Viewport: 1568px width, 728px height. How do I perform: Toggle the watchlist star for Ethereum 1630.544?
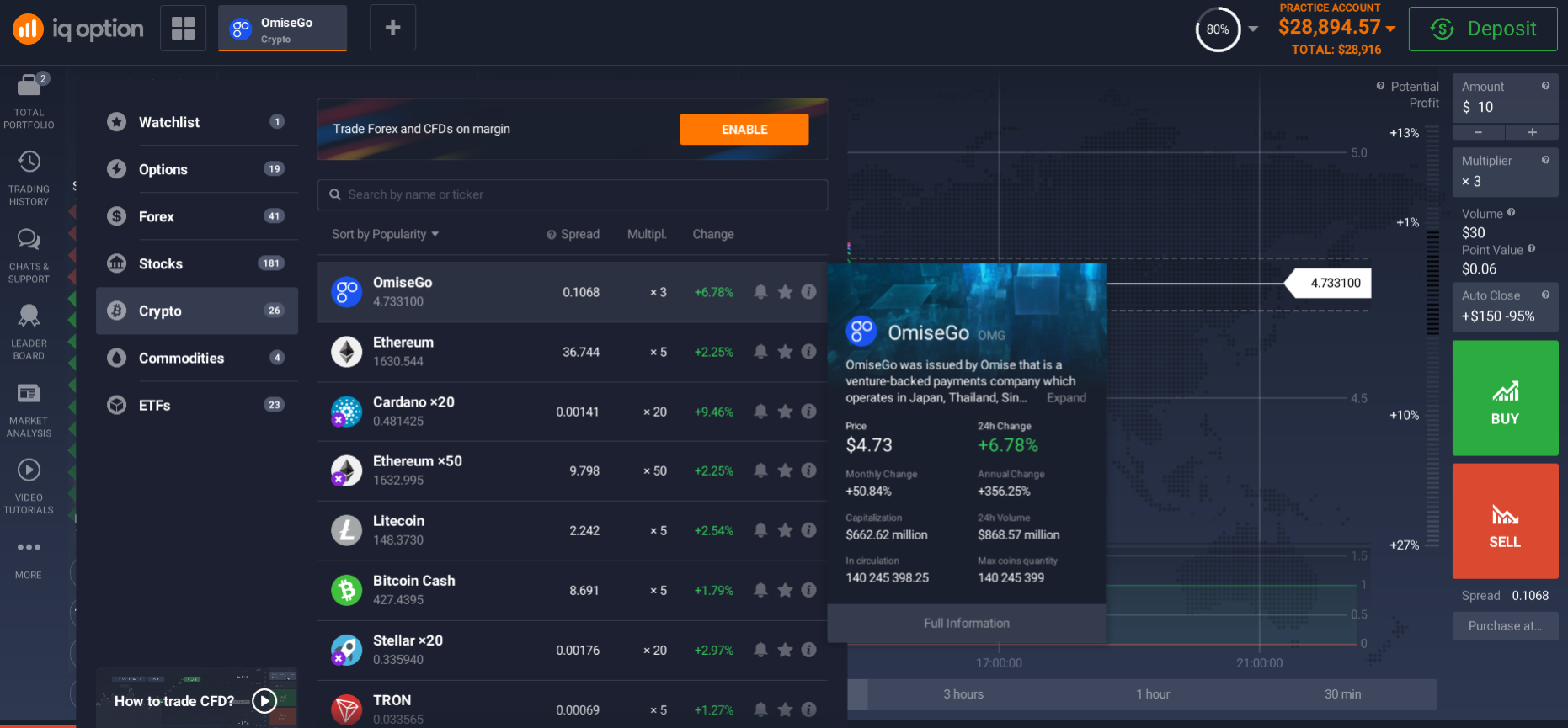point(785,352)
